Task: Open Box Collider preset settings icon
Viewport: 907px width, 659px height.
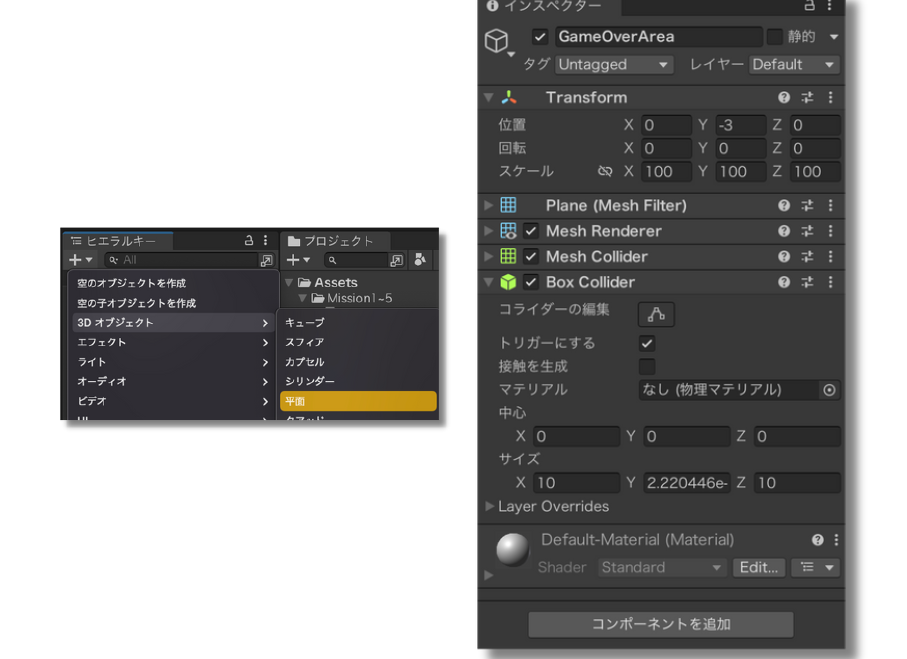Action: (807, 282)
